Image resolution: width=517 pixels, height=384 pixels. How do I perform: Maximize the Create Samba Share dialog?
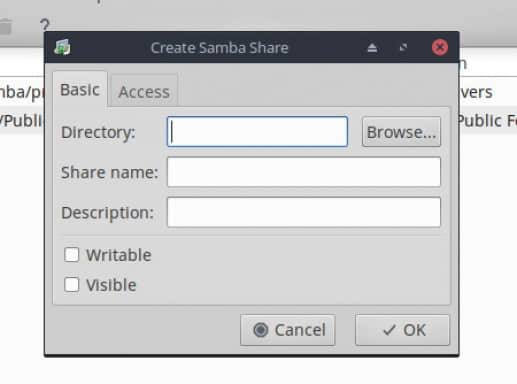403,48
